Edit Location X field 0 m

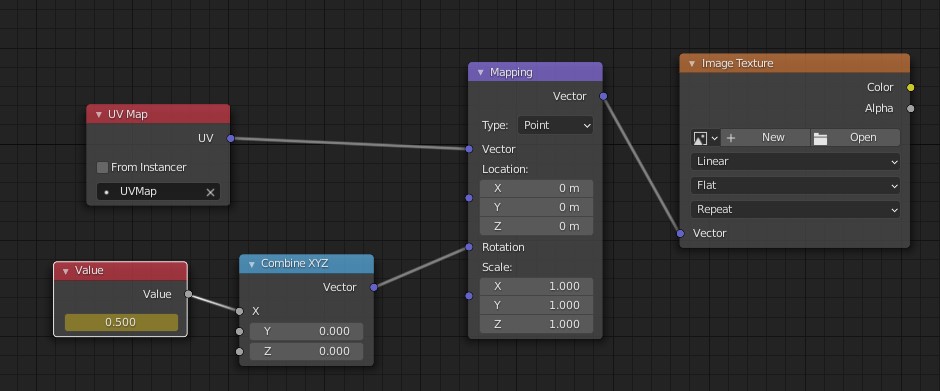[x=537, y=188]
